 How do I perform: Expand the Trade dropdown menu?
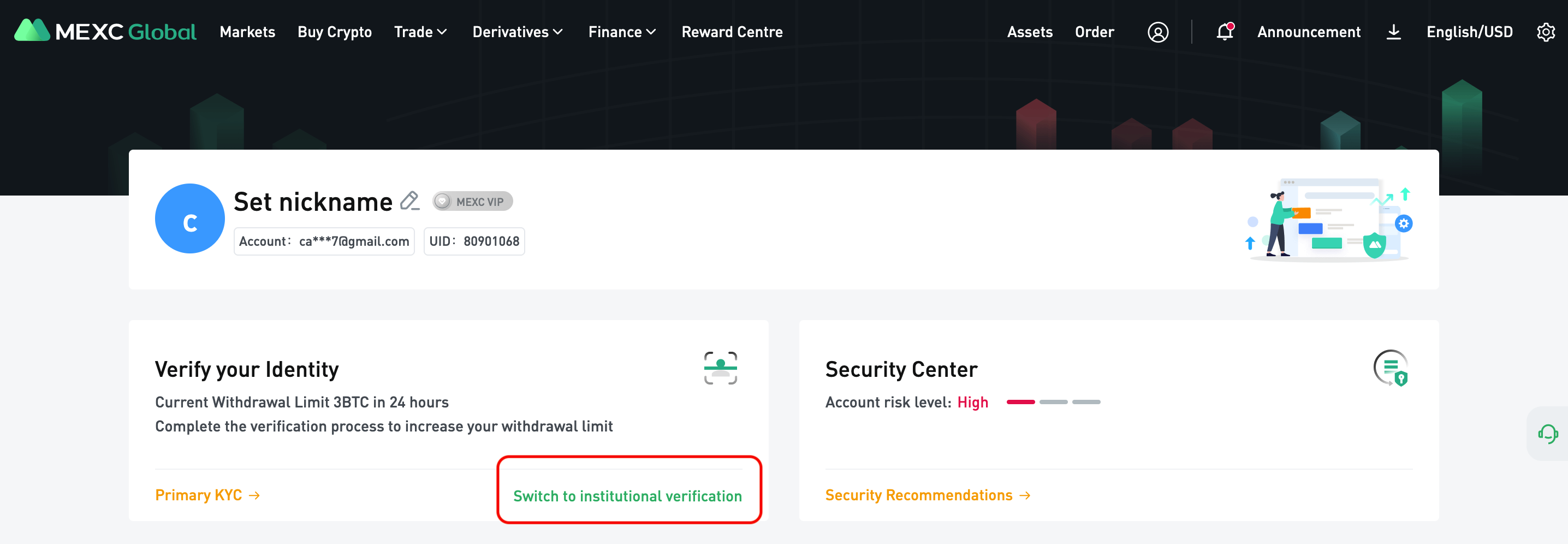click(420, 32)
